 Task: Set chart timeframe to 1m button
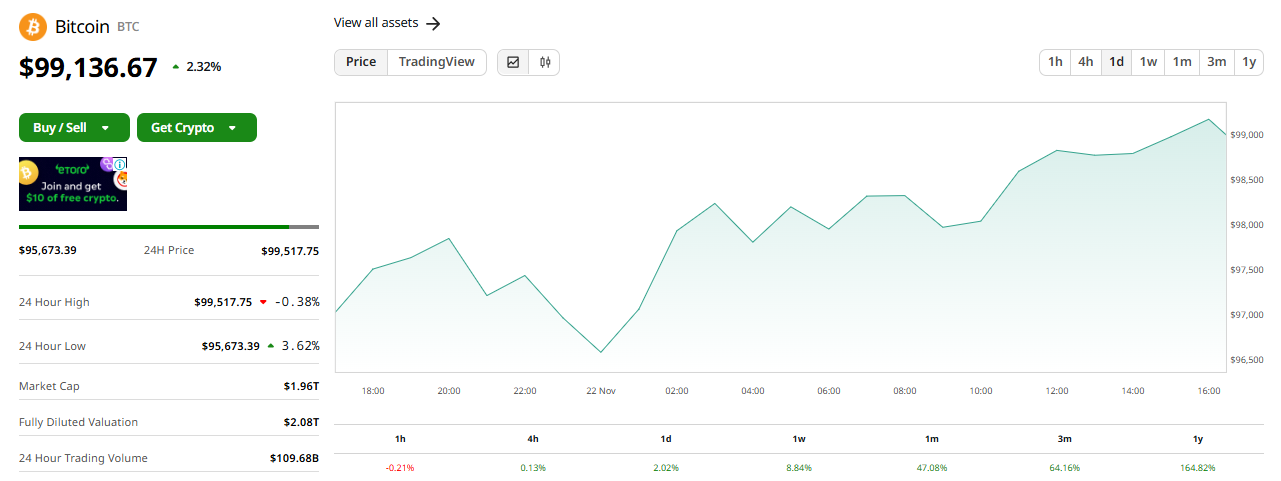pos(1182,62)
